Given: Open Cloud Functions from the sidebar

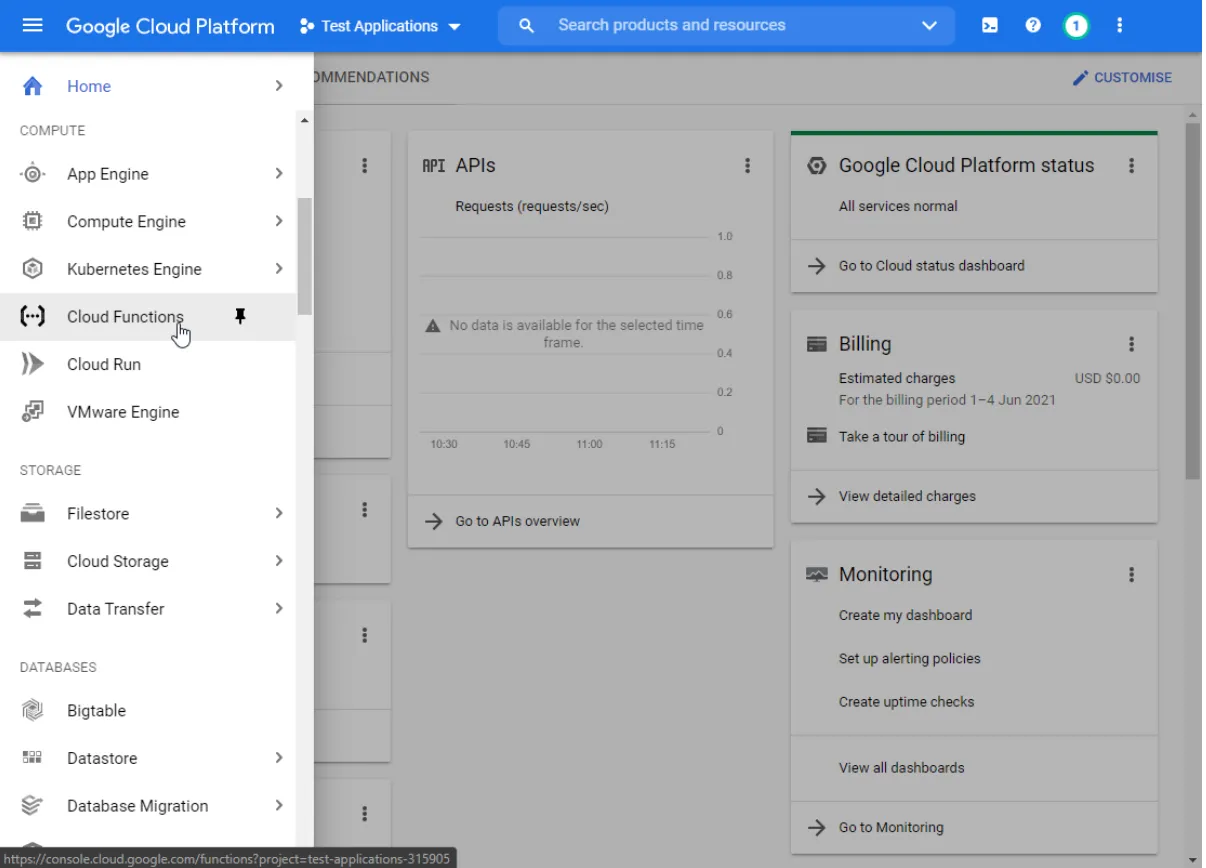Looking at the screenshot, I should pos(124,316).
